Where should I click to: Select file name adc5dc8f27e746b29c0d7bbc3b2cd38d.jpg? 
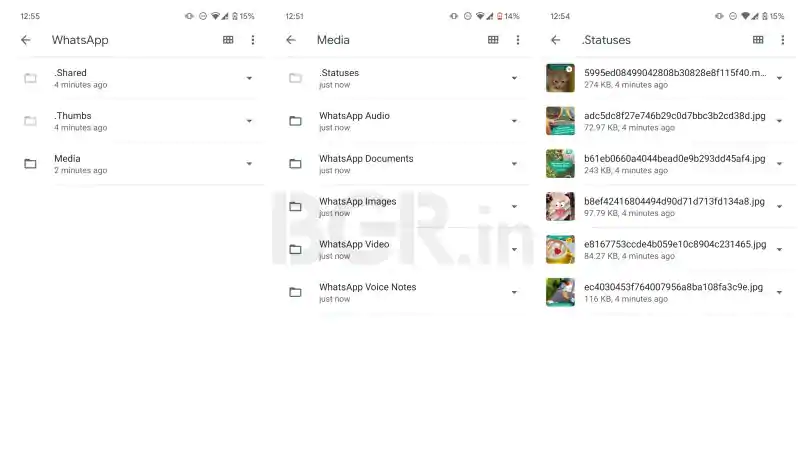point(675,116)
